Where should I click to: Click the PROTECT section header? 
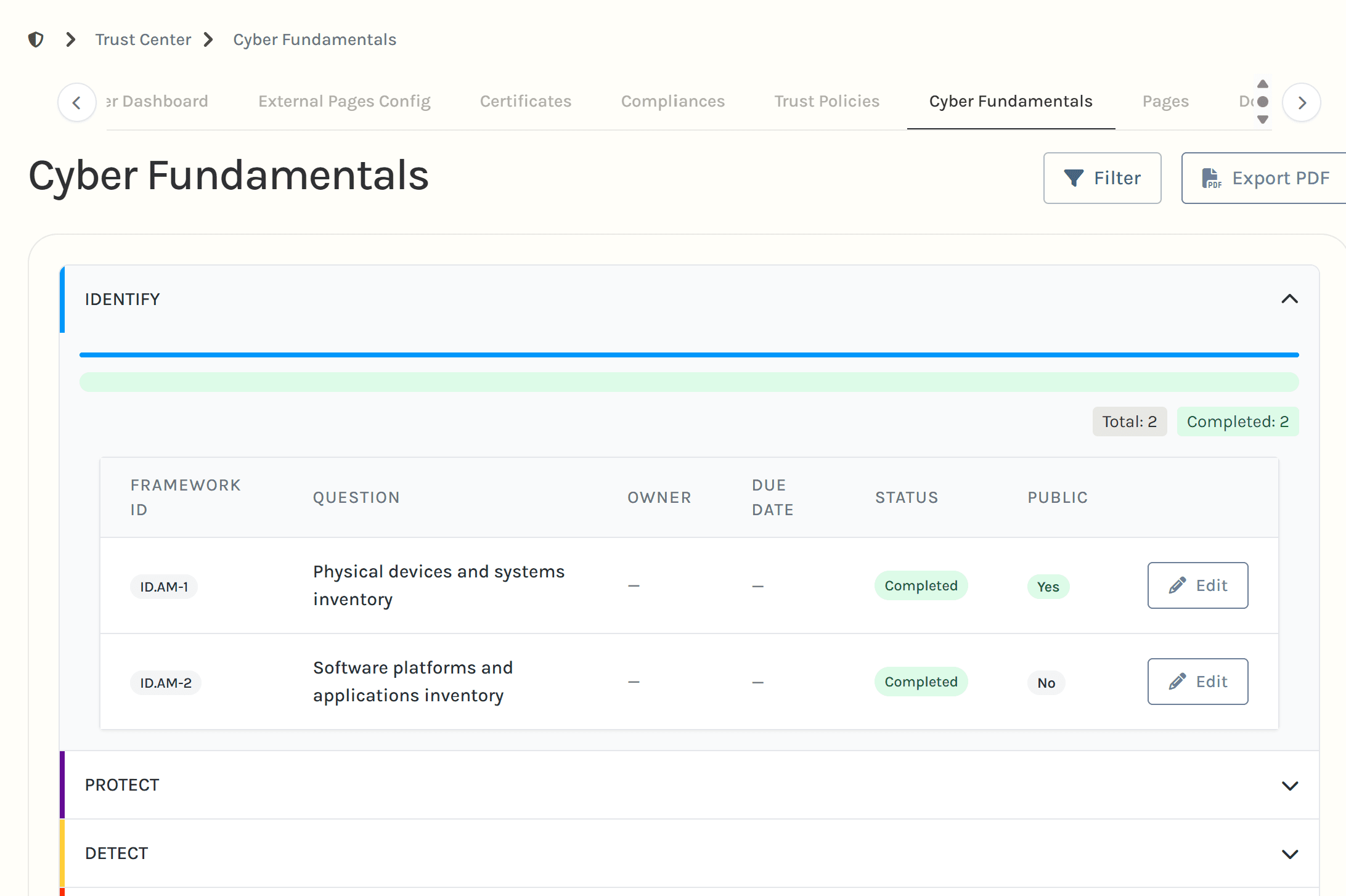tap(690, 785)
